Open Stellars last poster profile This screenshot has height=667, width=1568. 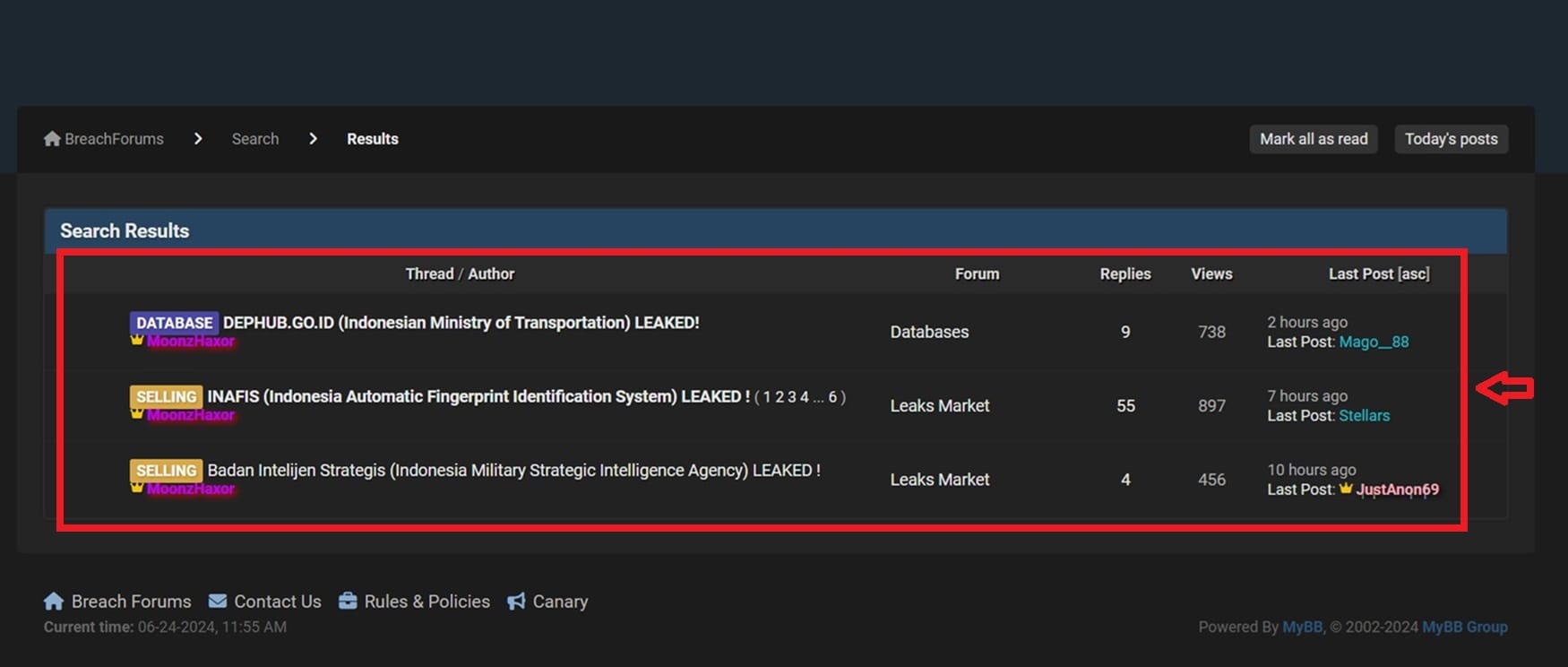tap(1365, 415)
